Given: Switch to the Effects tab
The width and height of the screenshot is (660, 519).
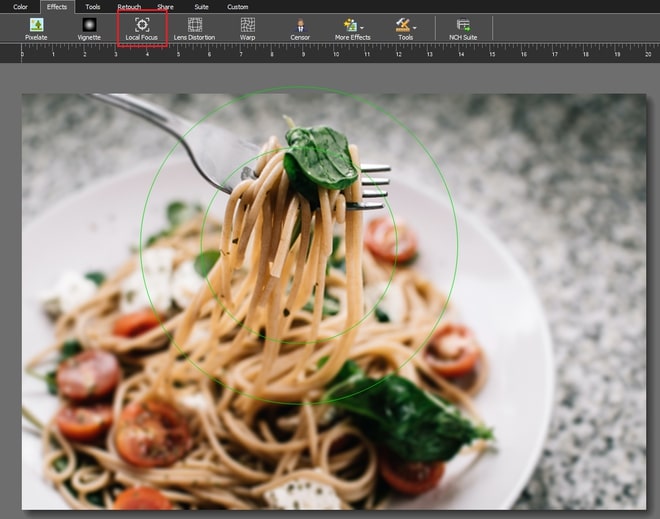Looking at the screenshot, I should click(57, 7).
